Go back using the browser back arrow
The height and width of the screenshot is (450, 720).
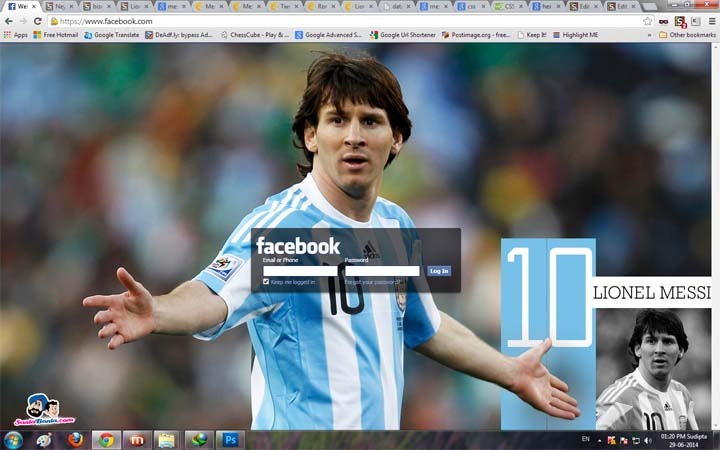[8, 21]
